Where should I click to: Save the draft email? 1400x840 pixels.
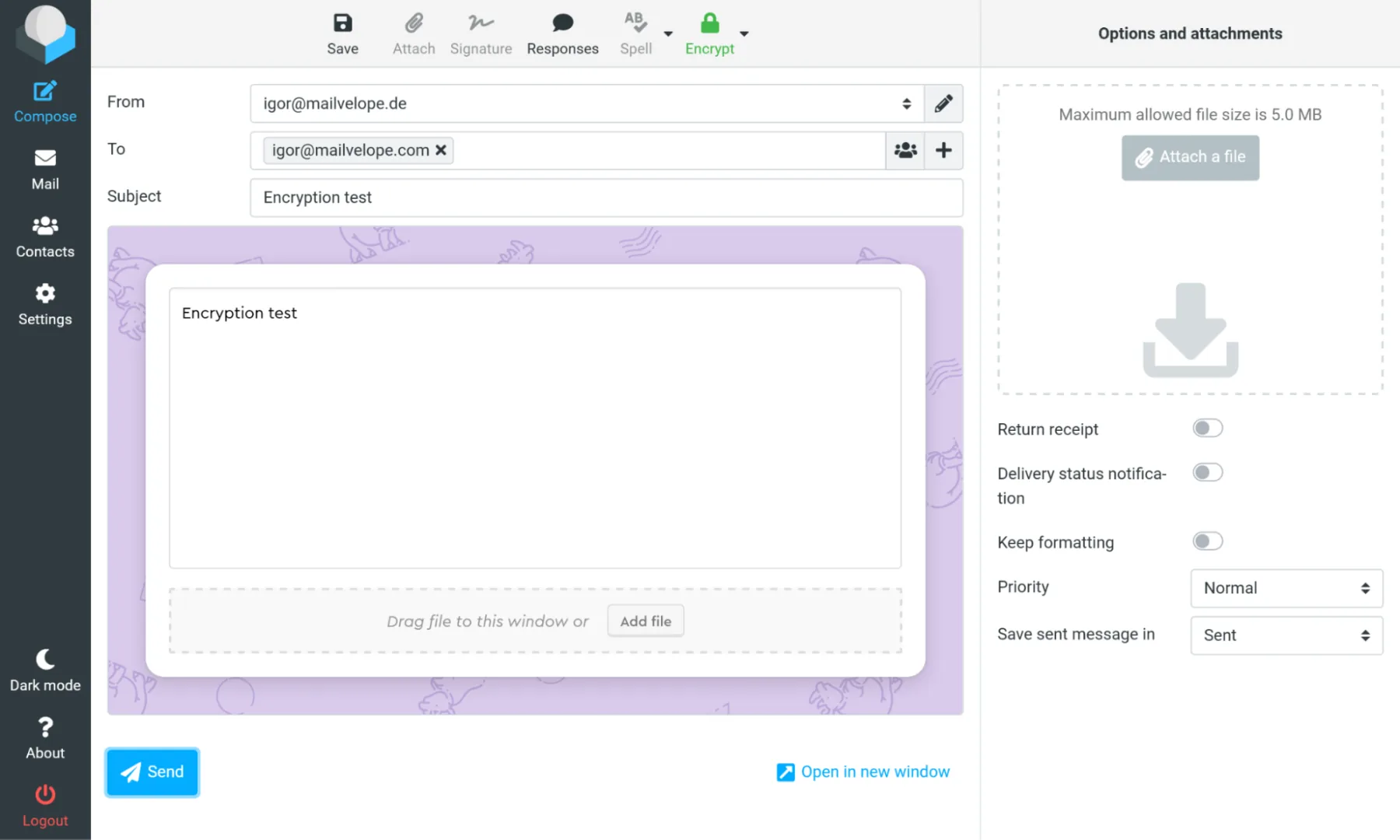342,33
